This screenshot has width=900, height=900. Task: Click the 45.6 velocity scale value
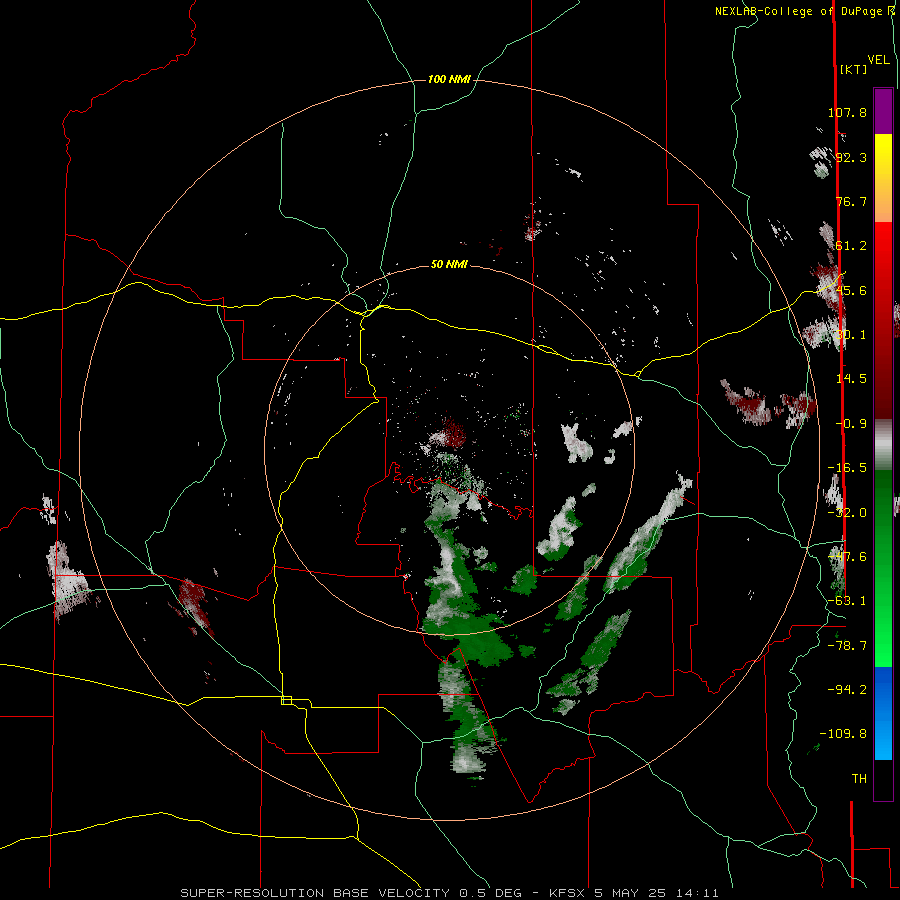[851, 290]
